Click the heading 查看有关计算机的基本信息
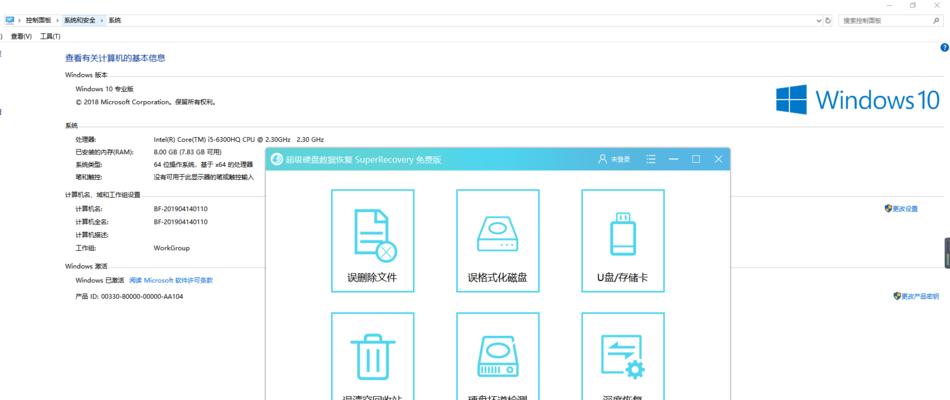 click(x=115, y=58)
